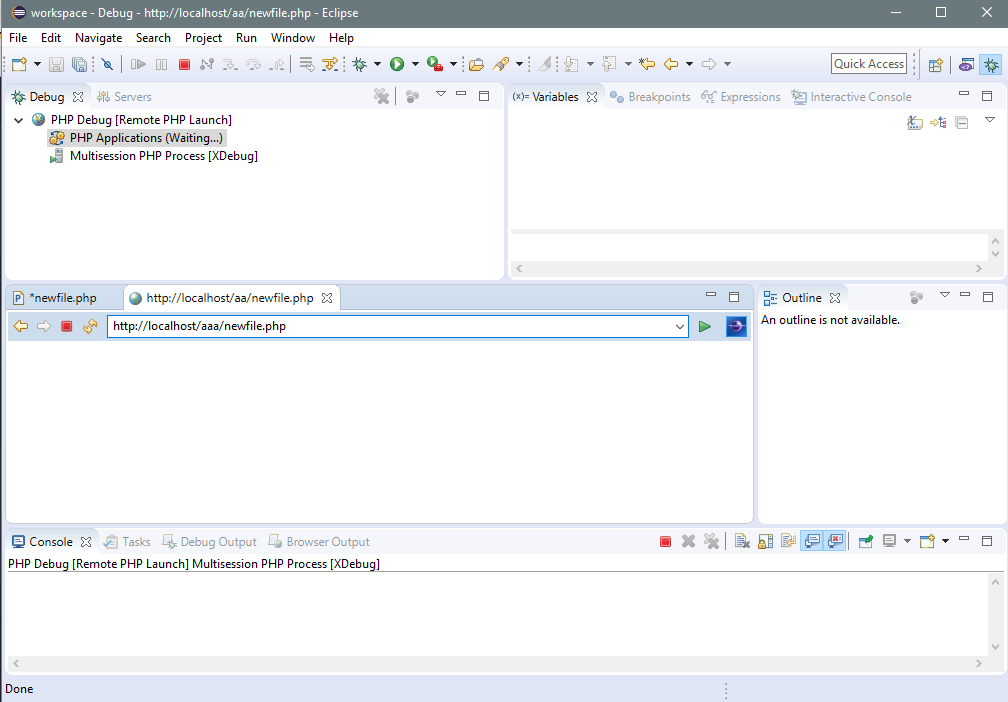Pin the Console view
1008x702 pixels.
tap(866, 541)
